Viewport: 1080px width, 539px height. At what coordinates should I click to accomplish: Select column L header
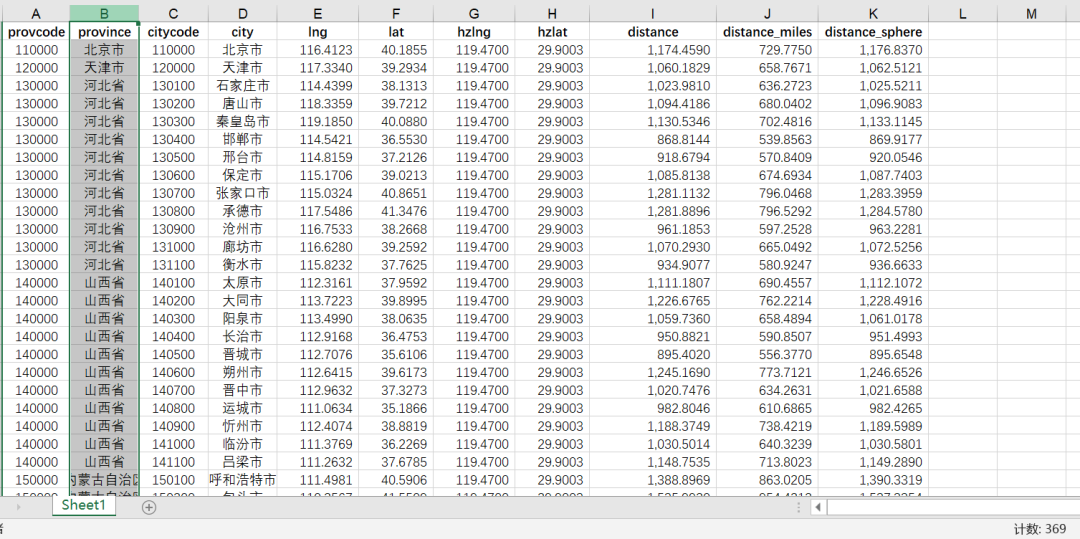962,14
